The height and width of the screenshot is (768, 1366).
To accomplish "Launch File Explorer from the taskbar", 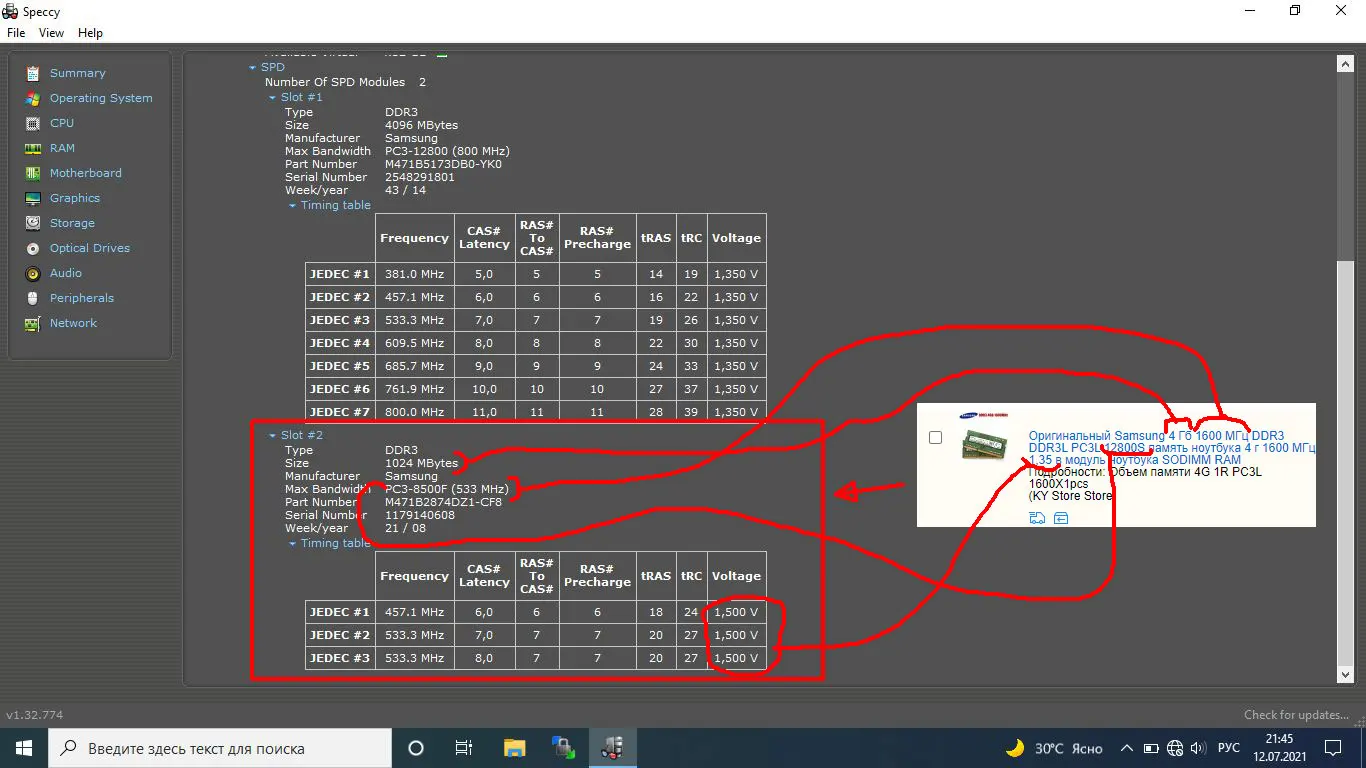I will click(514, 748).
